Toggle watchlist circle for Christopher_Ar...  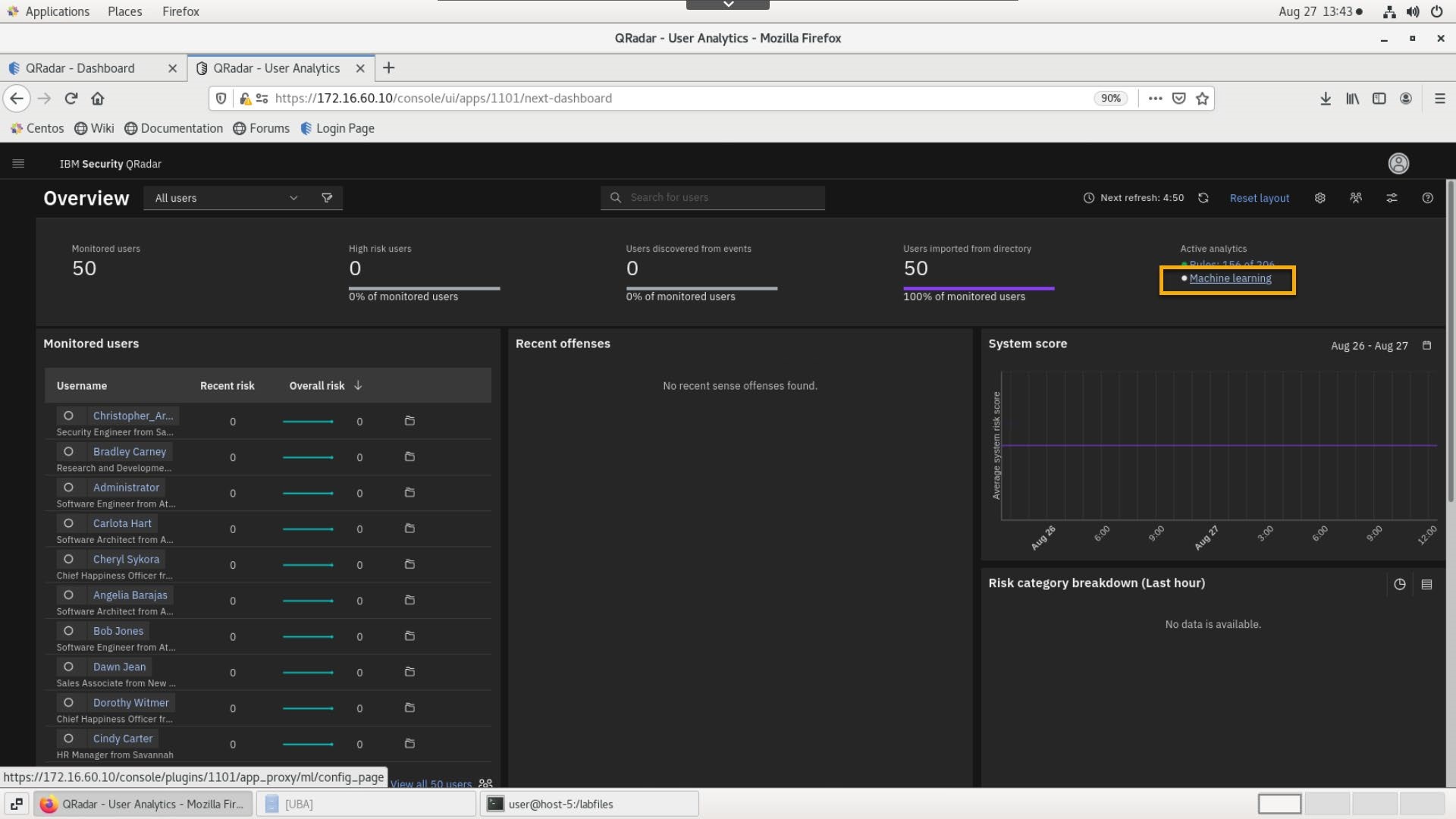[x=68, y=416]
